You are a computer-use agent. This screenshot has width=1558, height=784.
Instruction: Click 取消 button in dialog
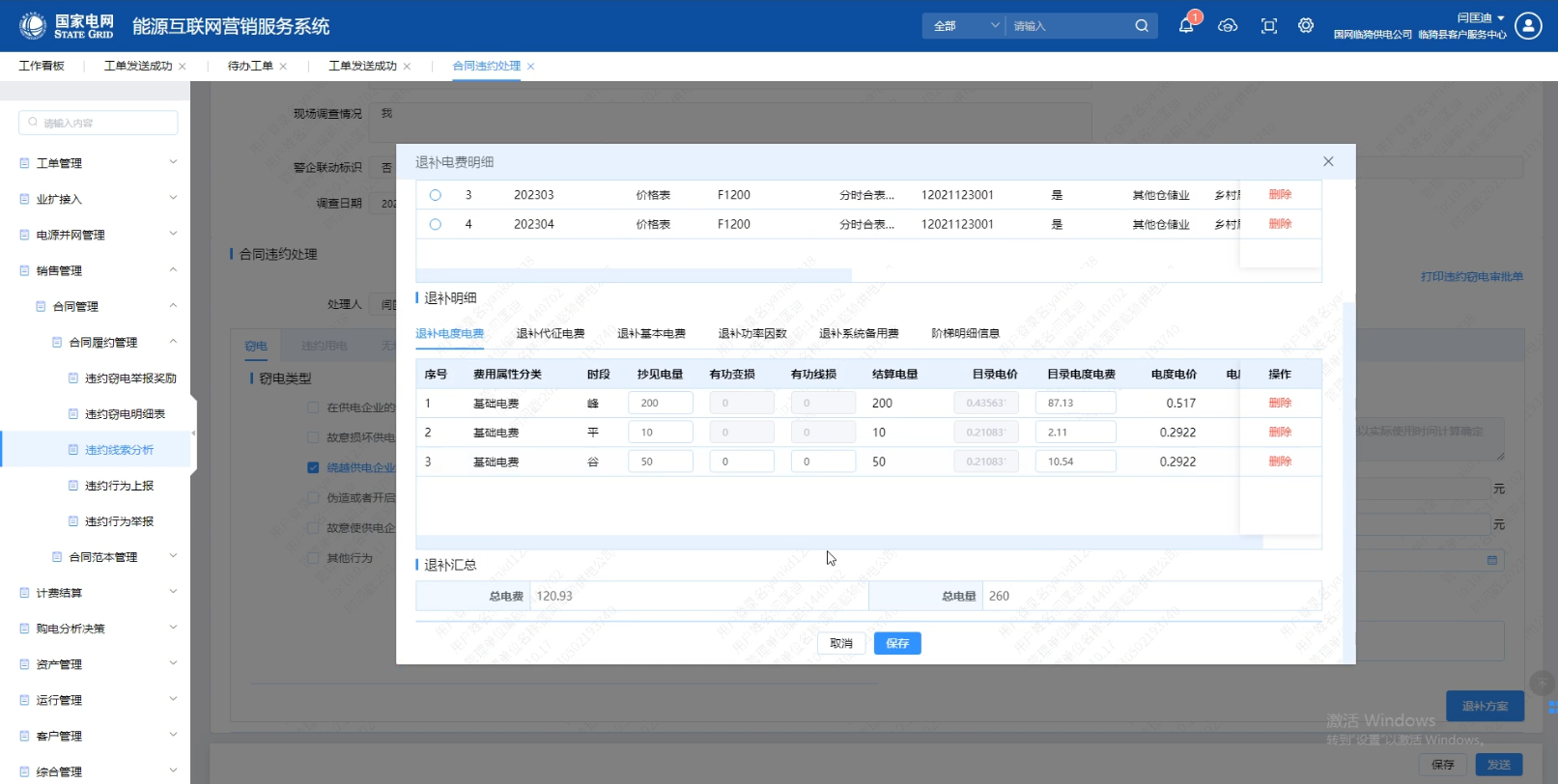coord(841,643)
